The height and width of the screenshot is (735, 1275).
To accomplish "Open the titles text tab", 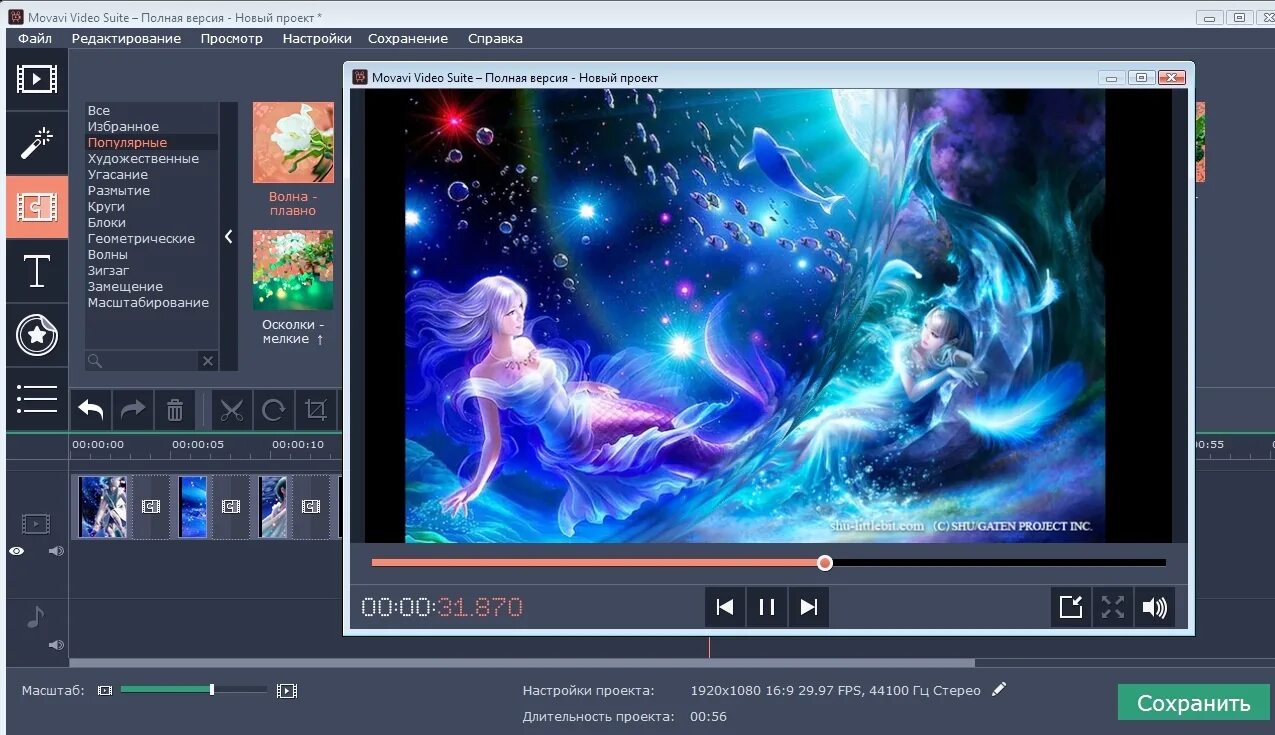I will [x=37, y=271].
